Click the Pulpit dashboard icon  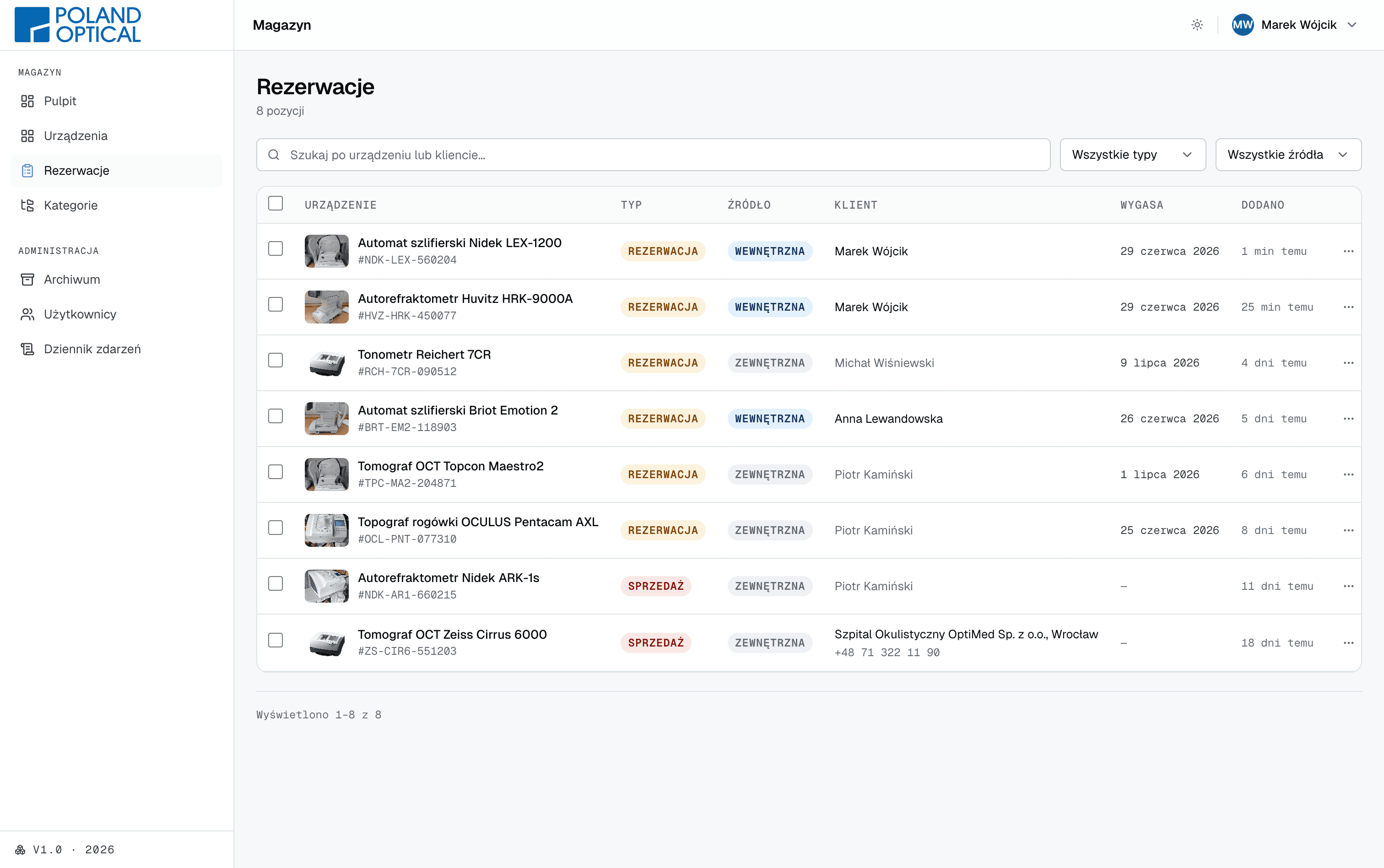coord(27,101)
